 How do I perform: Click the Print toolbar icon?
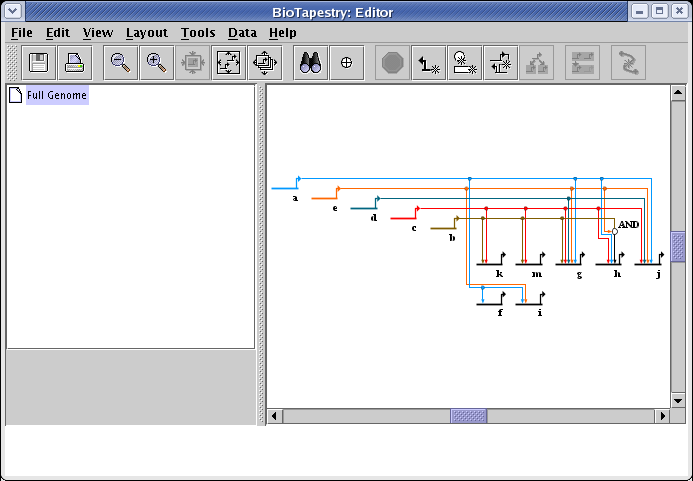click(x=74, y=63)
